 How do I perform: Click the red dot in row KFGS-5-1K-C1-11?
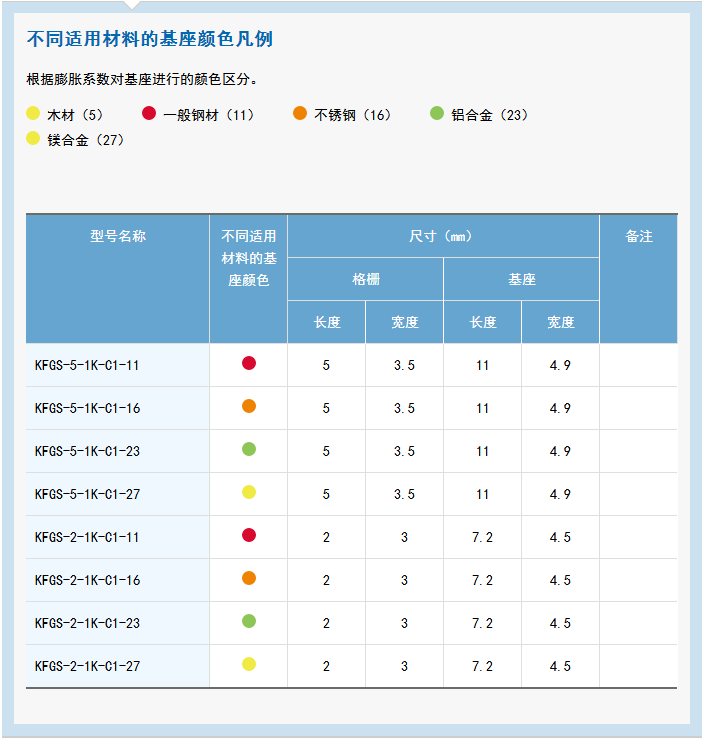click(249, 363)
